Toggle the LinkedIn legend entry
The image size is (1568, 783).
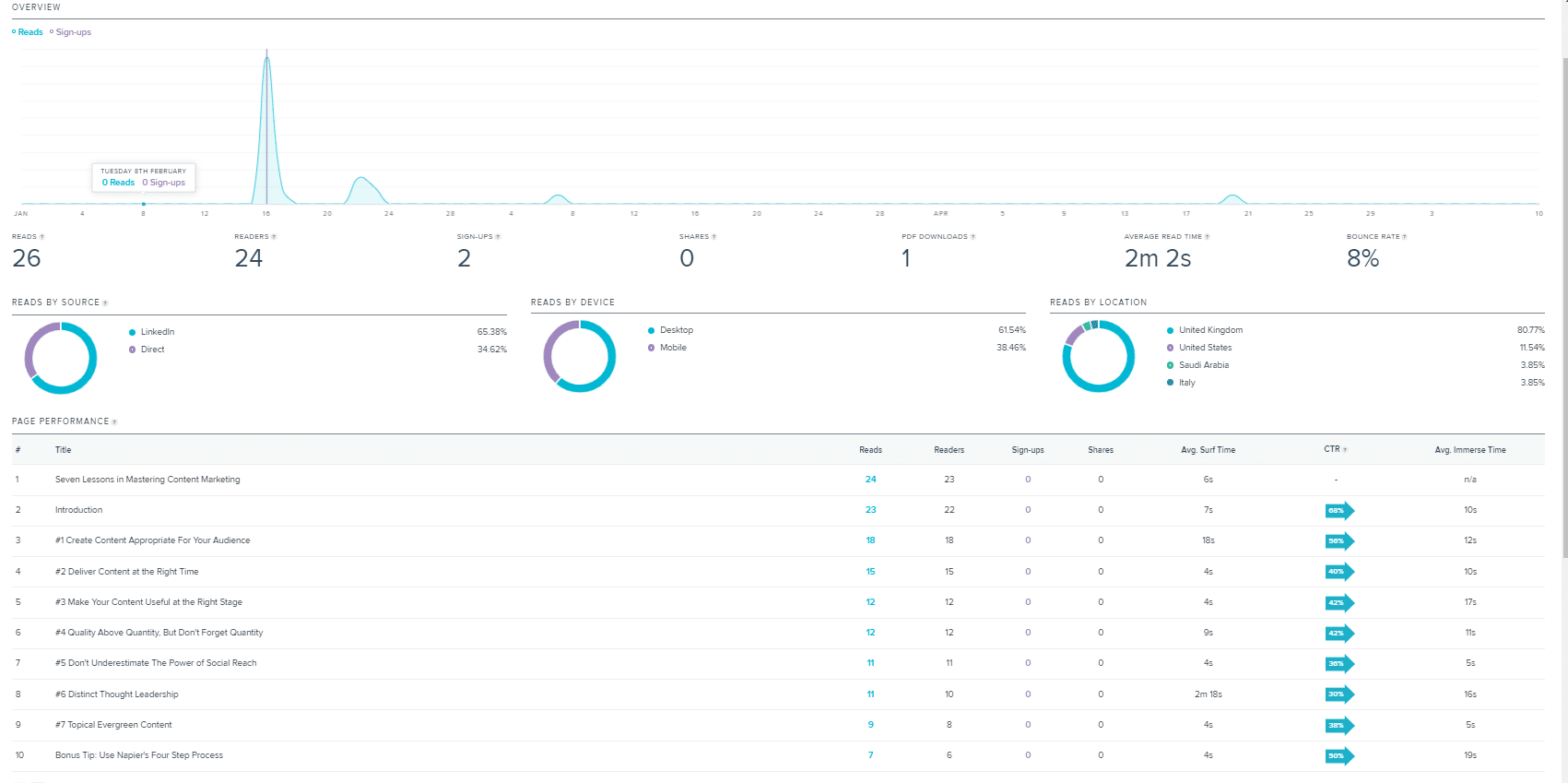click(x=157, y=332)
